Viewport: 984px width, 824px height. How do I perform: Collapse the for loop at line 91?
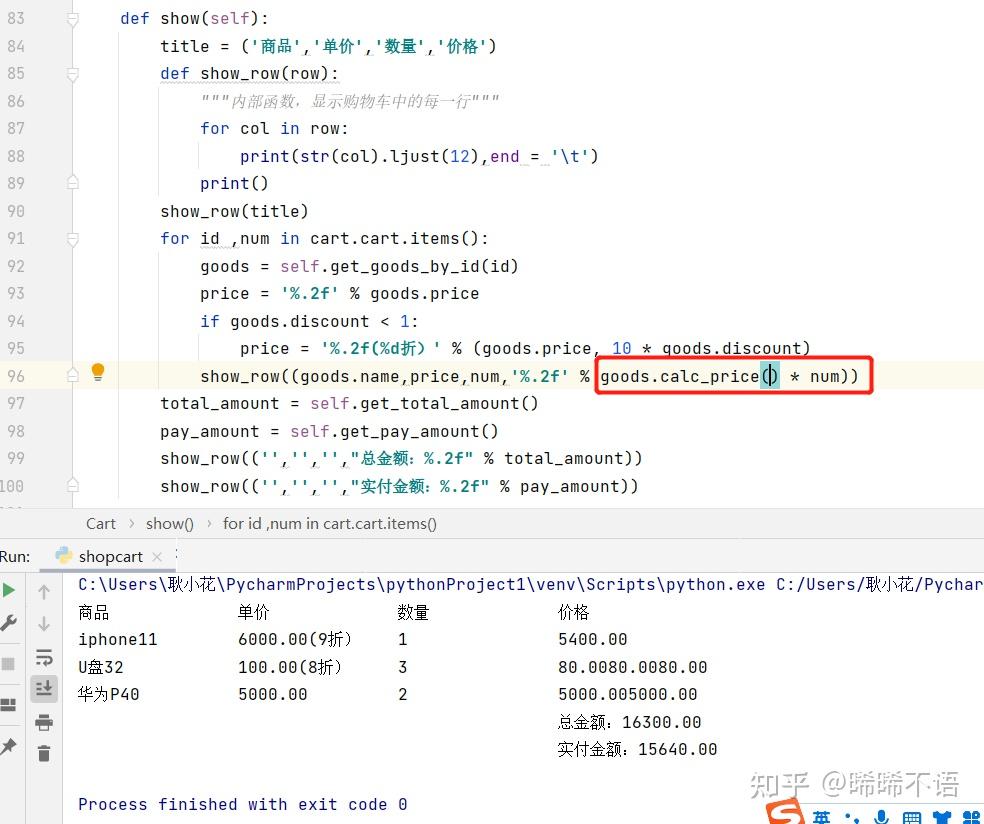pos(71,238)
